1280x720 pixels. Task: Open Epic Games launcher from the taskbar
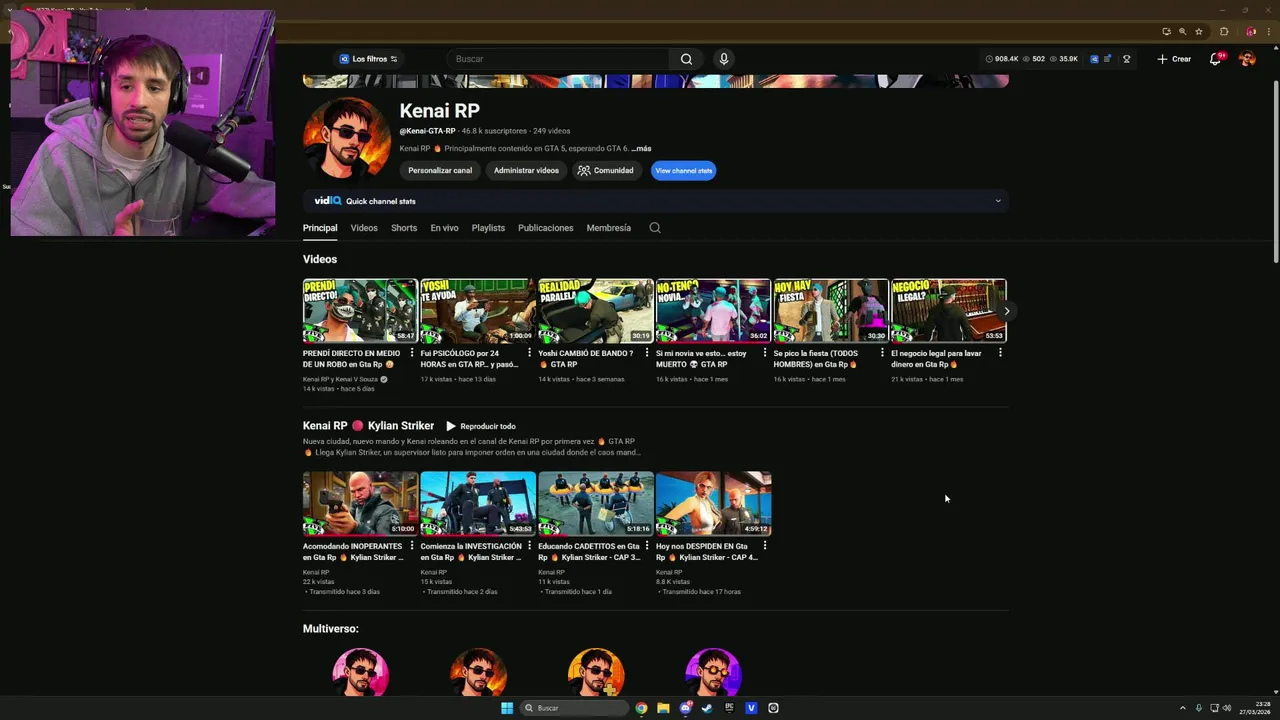(729, 708)
